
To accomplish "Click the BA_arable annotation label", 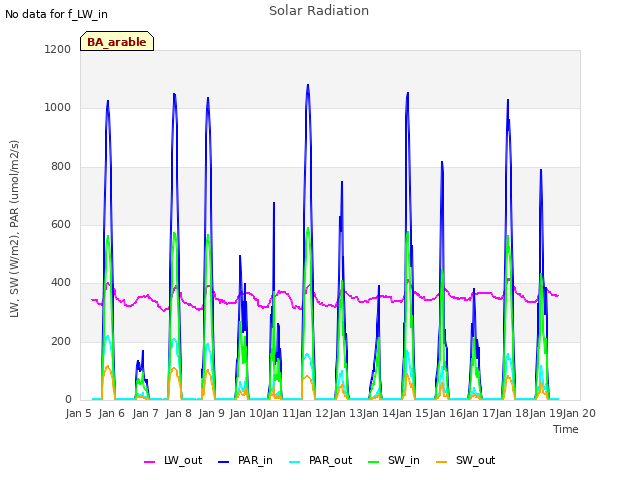I will [x=117, y=41].
